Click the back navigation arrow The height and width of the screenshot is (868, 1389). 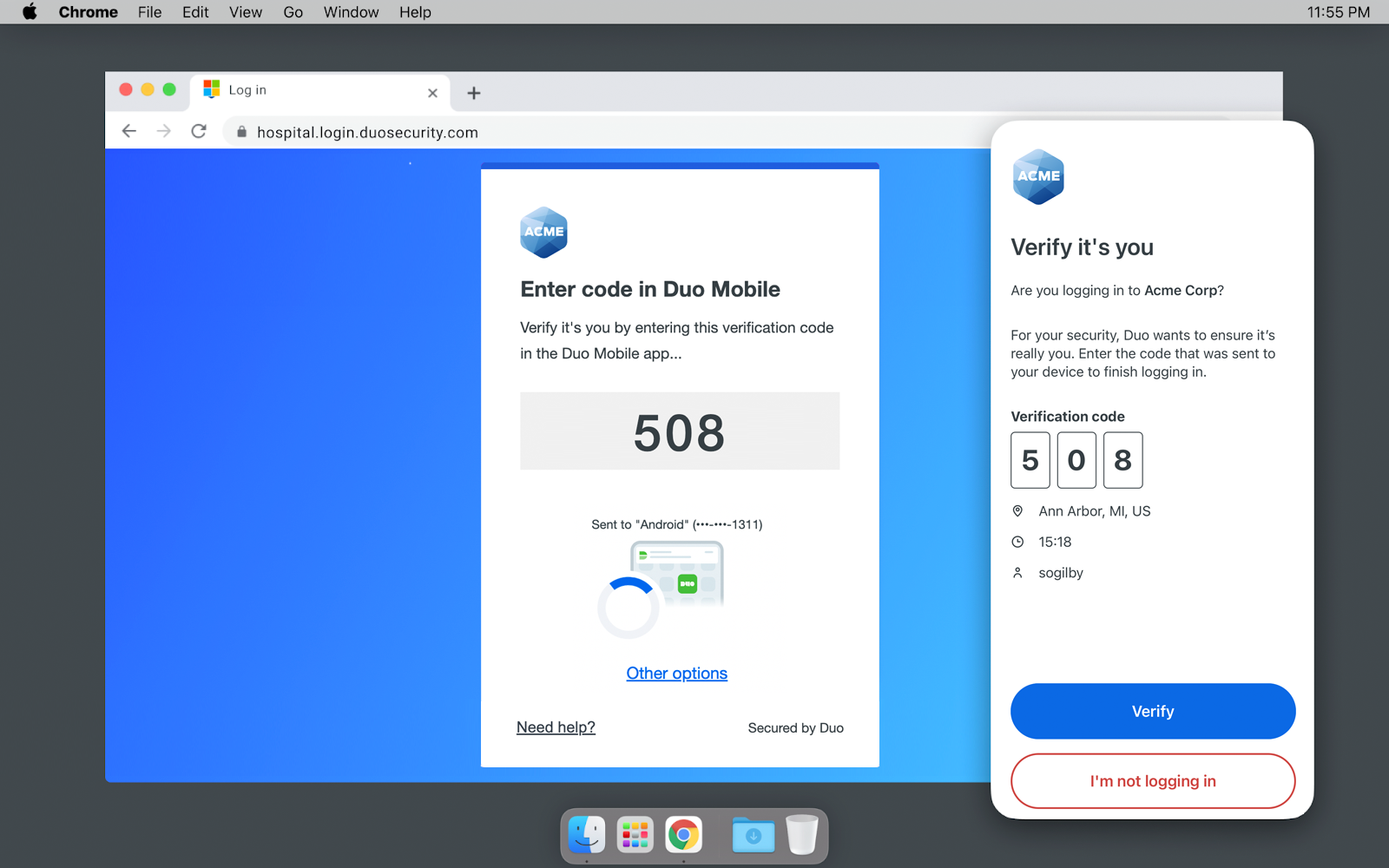pyautogui.click(x=128, y=130)
